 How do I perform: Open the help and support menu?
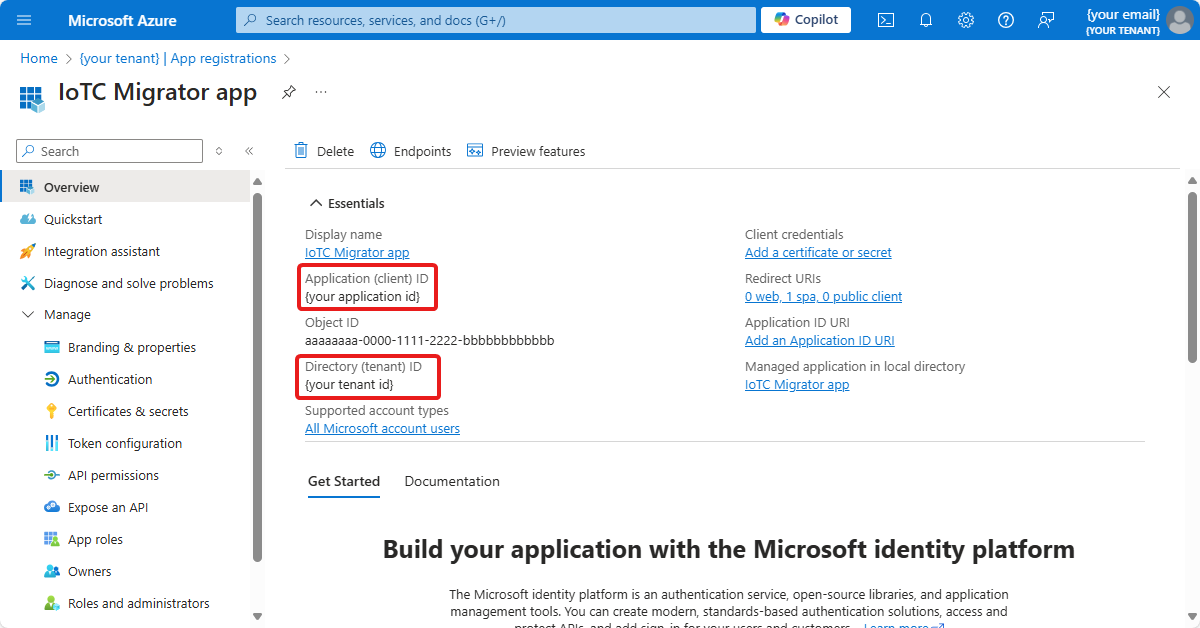point(1005,19)
